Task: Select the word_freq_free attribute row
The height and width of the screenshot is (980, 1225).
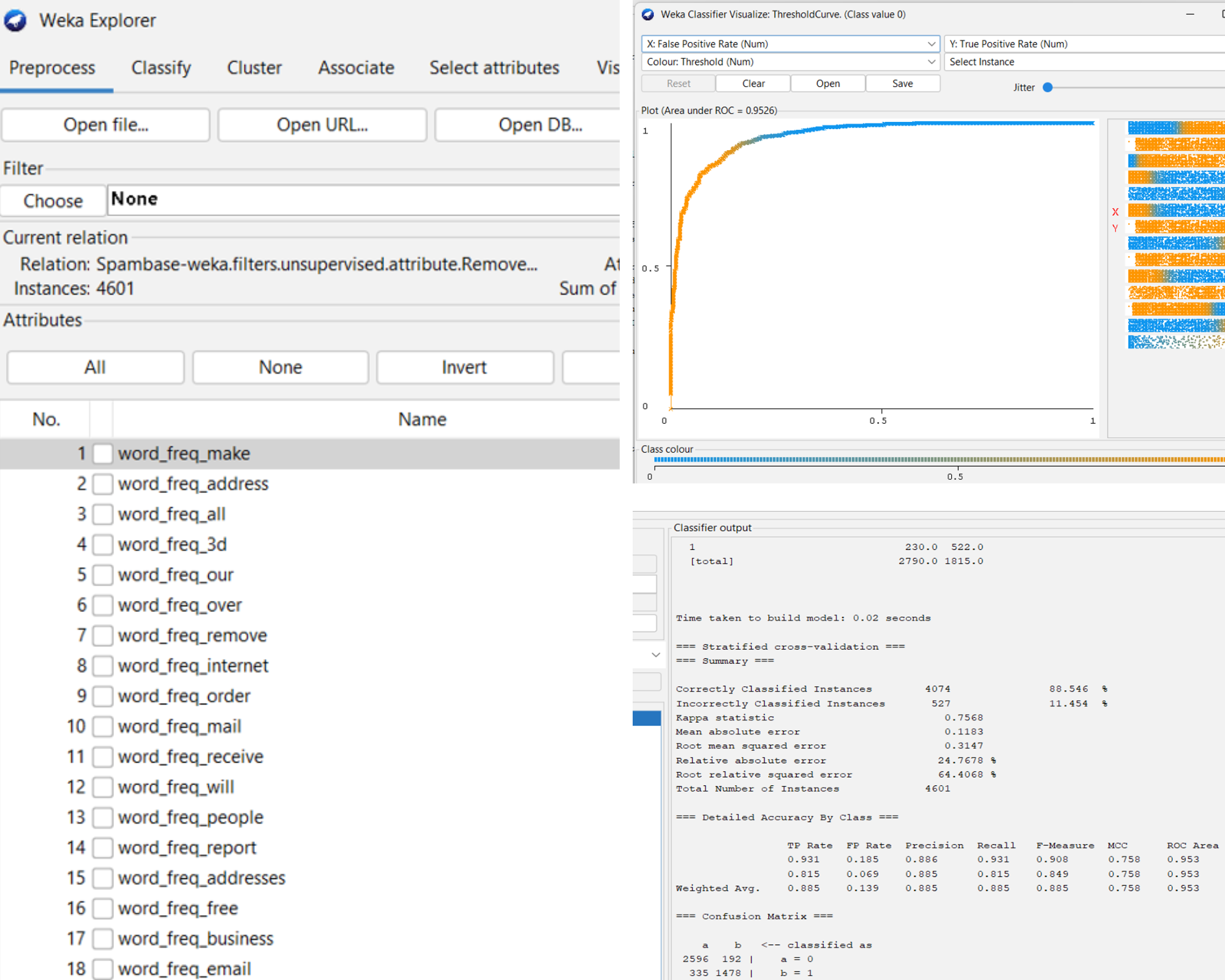Action: coord(310,908)
